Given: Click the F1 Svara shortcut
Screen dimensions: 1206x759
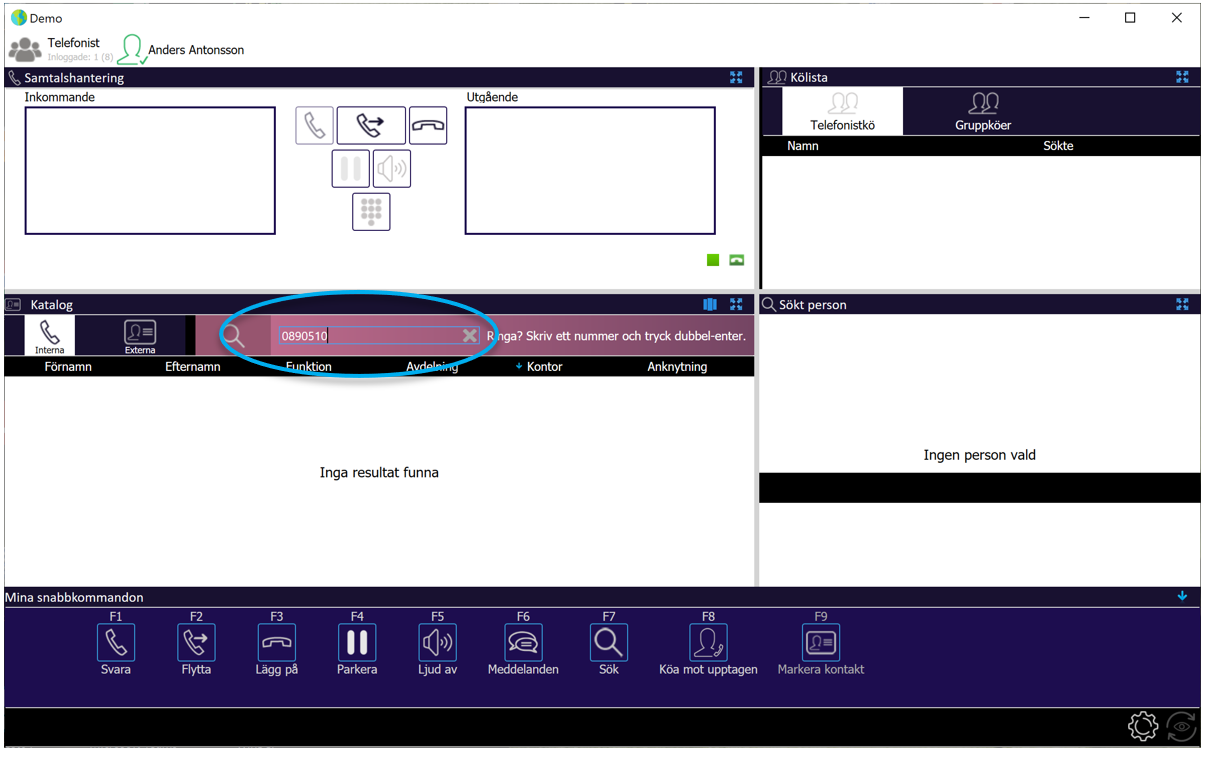Looking at the screenshot, I should coord(116,645).
